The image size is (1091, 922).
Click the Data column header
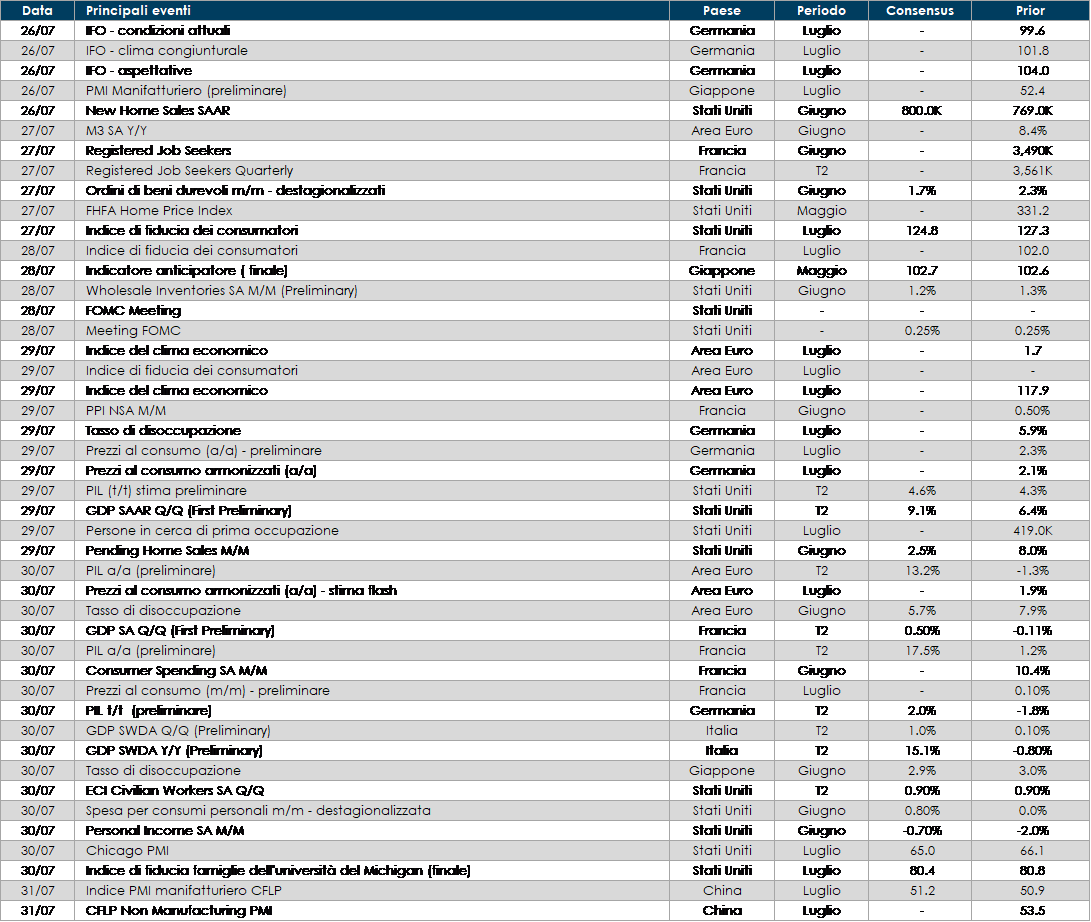[37, 11]
